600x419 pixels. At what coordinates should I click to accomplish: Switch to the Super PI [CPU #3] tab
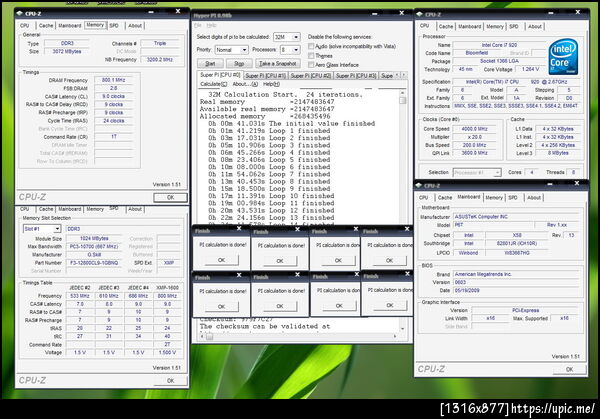coord(356,76)
